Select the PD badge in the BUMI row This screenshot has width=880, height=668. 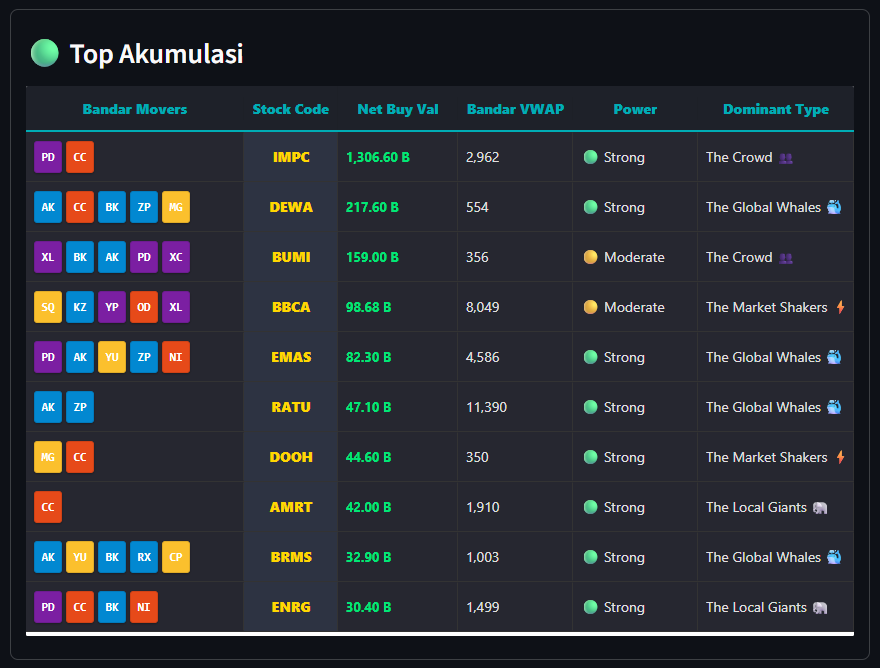tap(144, 257)
